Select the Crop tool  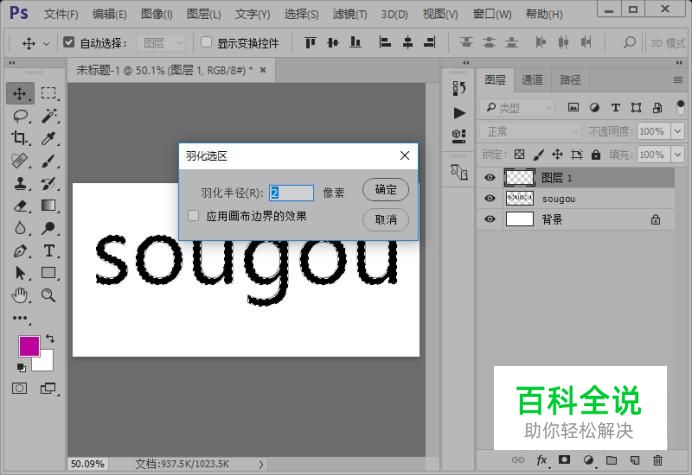20,138
